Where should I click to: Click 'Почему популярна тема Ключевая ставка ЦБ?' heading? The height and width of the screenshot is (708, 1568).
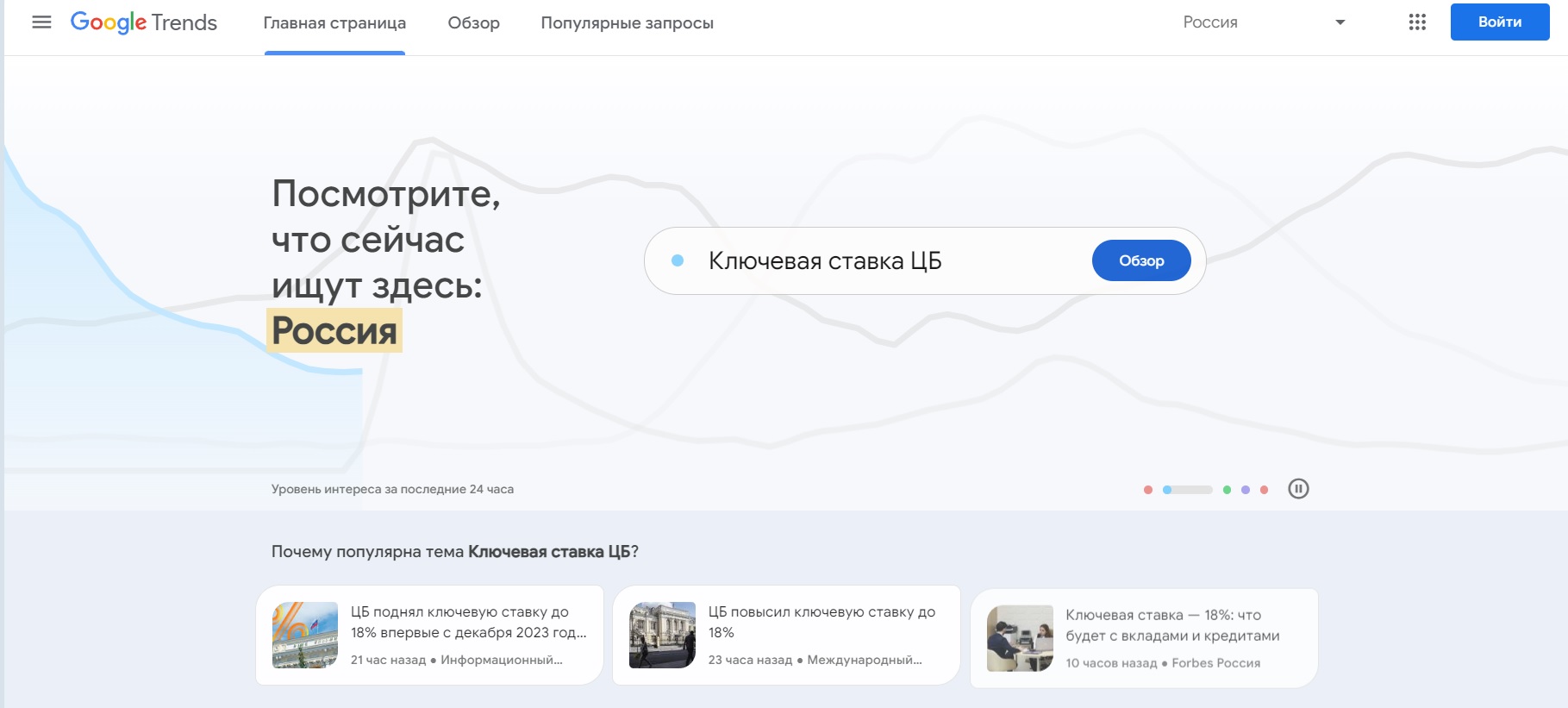point(455,552)
